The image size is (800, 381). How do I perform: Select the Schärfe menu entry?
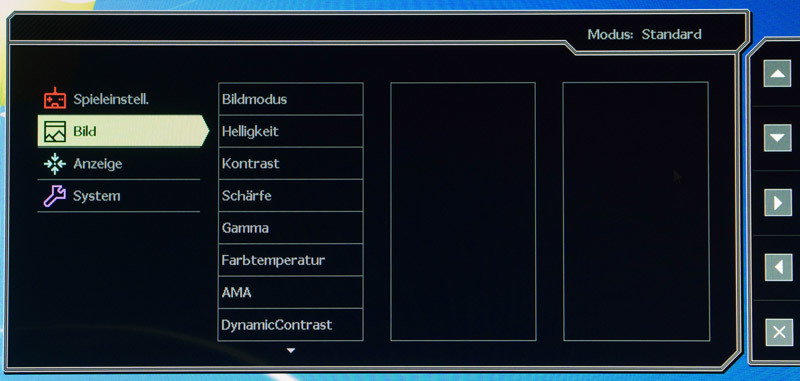[290, 195]
